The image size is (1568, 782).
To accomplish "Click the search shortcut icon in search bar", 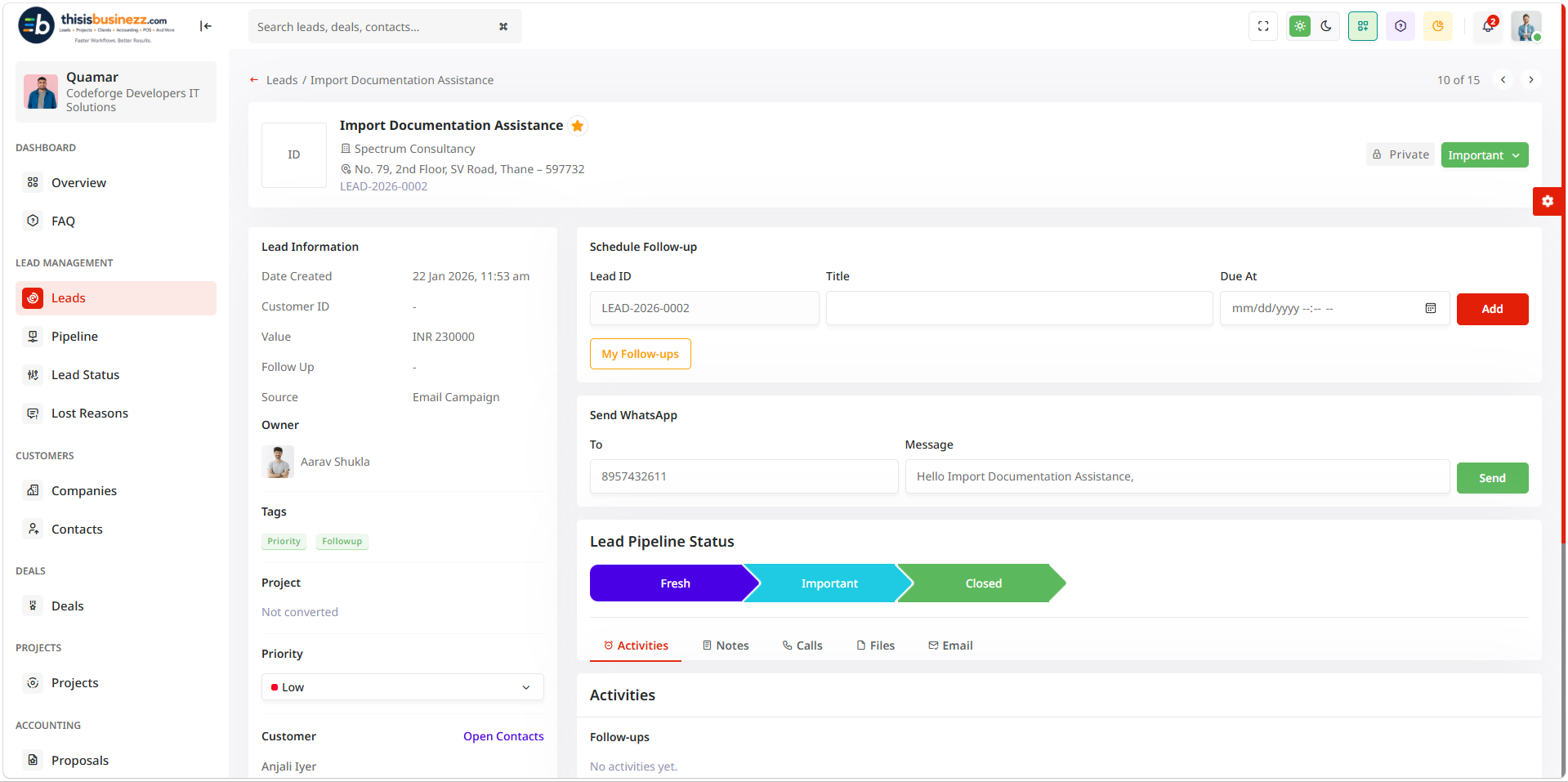I will [x=503, y=27].
